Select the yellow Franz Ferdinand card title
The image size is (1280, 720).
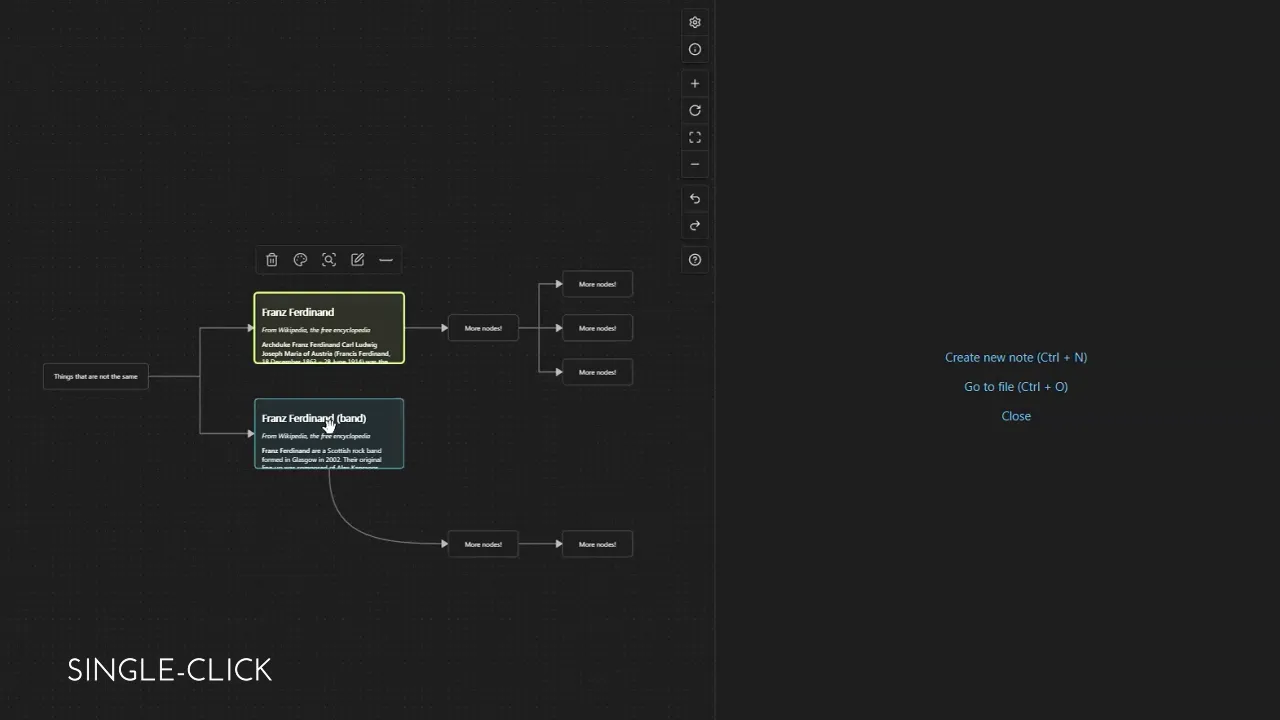(x=298, y=312)
